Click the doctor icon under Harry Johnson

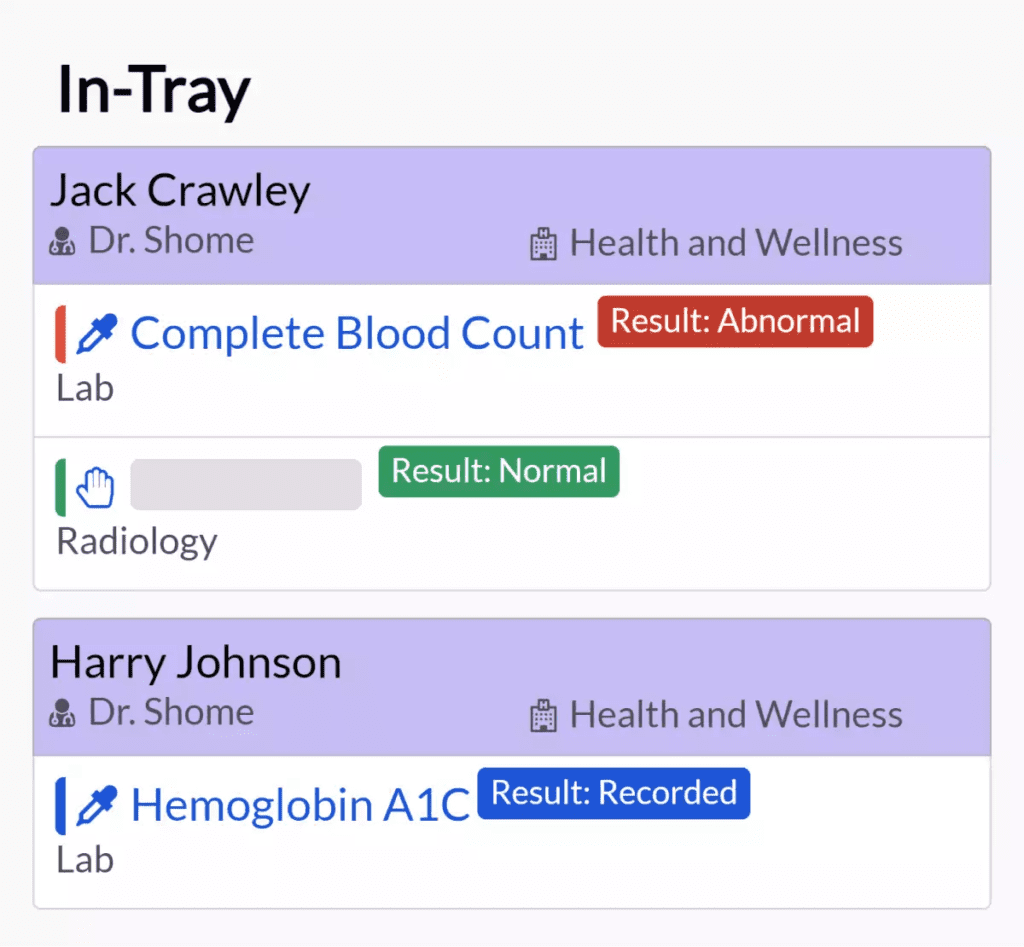pos(62,713)
